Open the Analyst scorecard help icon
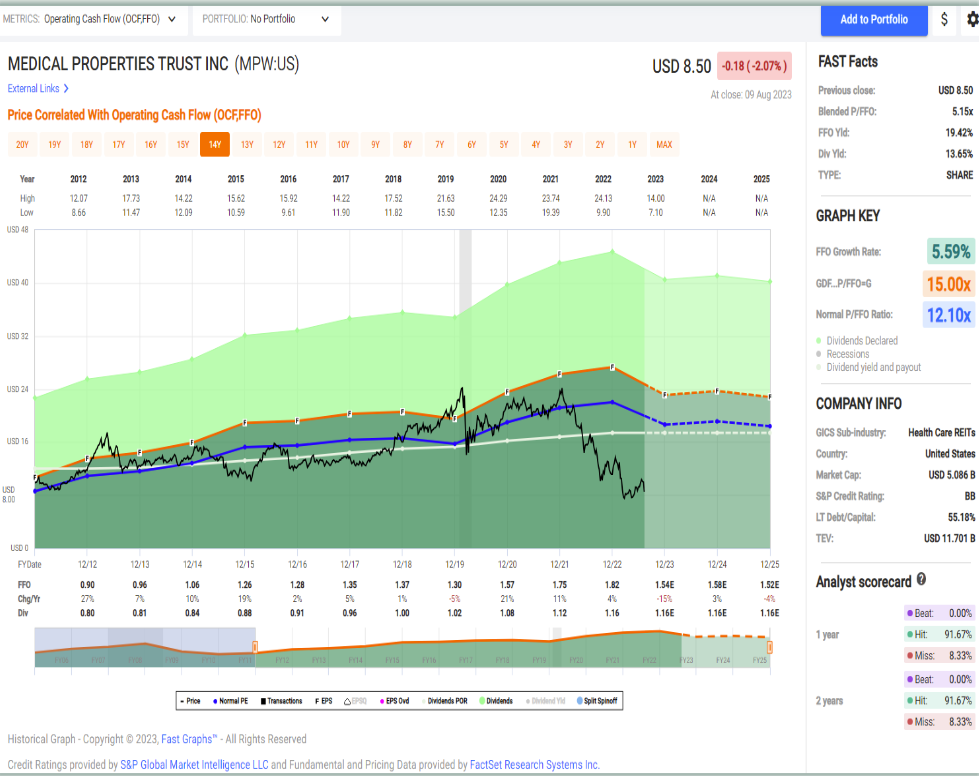 pos(921,580)
